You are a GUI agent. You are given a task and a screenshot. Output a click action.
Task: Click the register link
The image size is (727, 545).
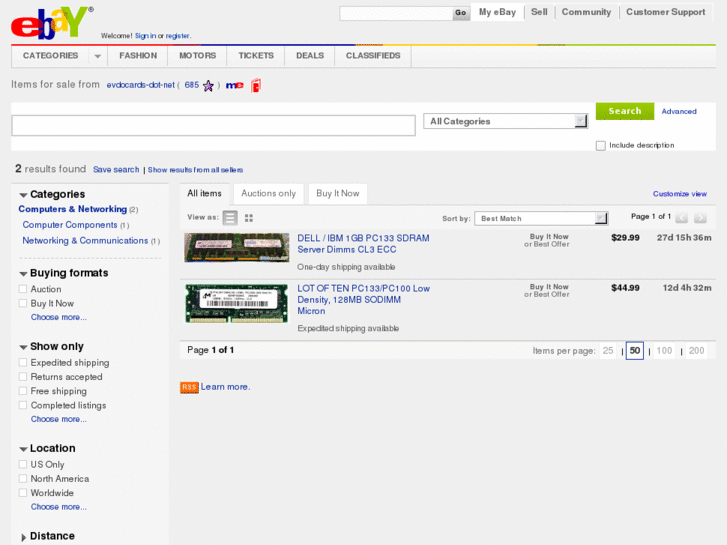coord(178,36)
